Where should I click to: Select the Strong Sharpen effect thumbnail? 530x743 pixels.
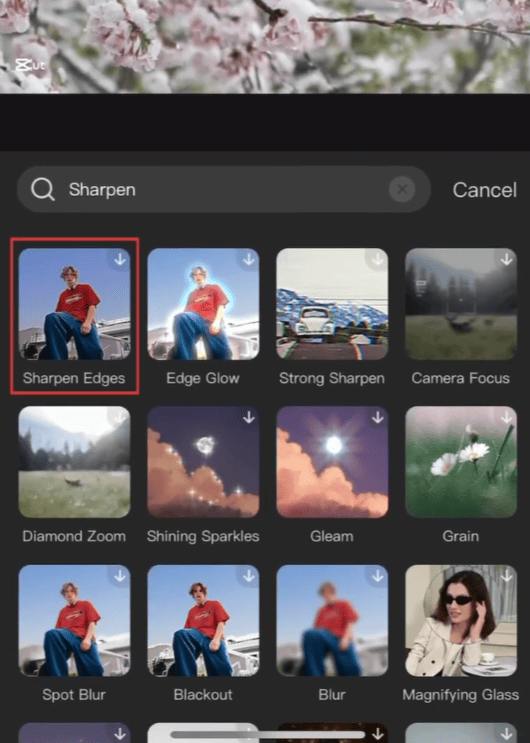click(332, 304)
